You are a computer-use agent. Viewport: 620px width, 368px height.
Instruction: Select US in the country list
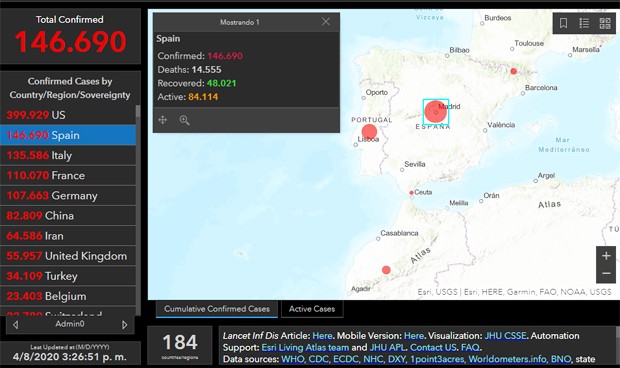point(68,115)
